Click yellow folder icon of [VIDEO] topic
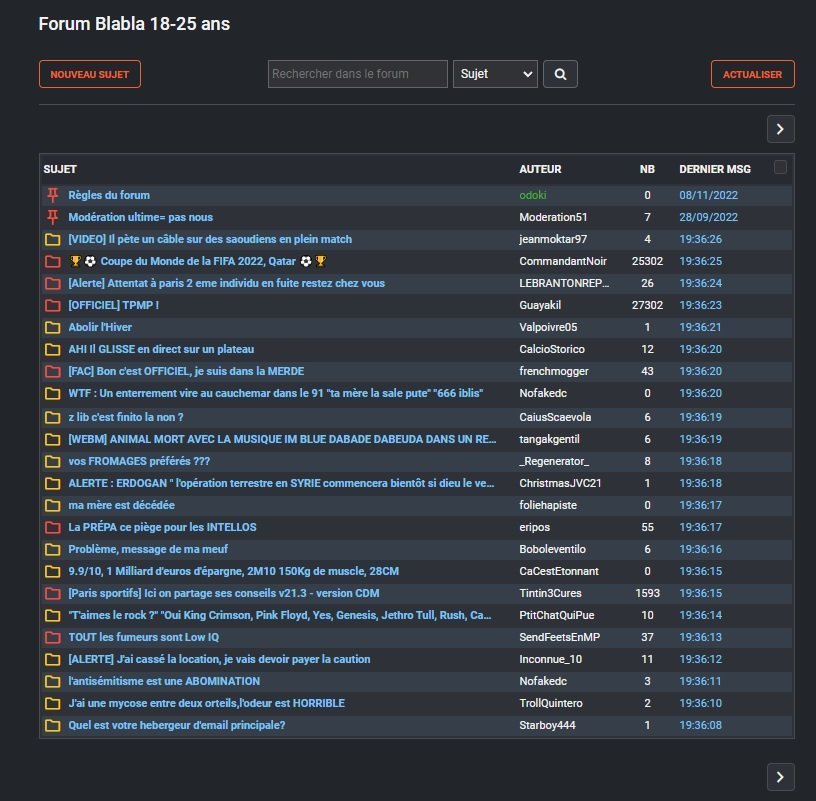The width and height of the screenshot is (816, 801). [53, 239]
